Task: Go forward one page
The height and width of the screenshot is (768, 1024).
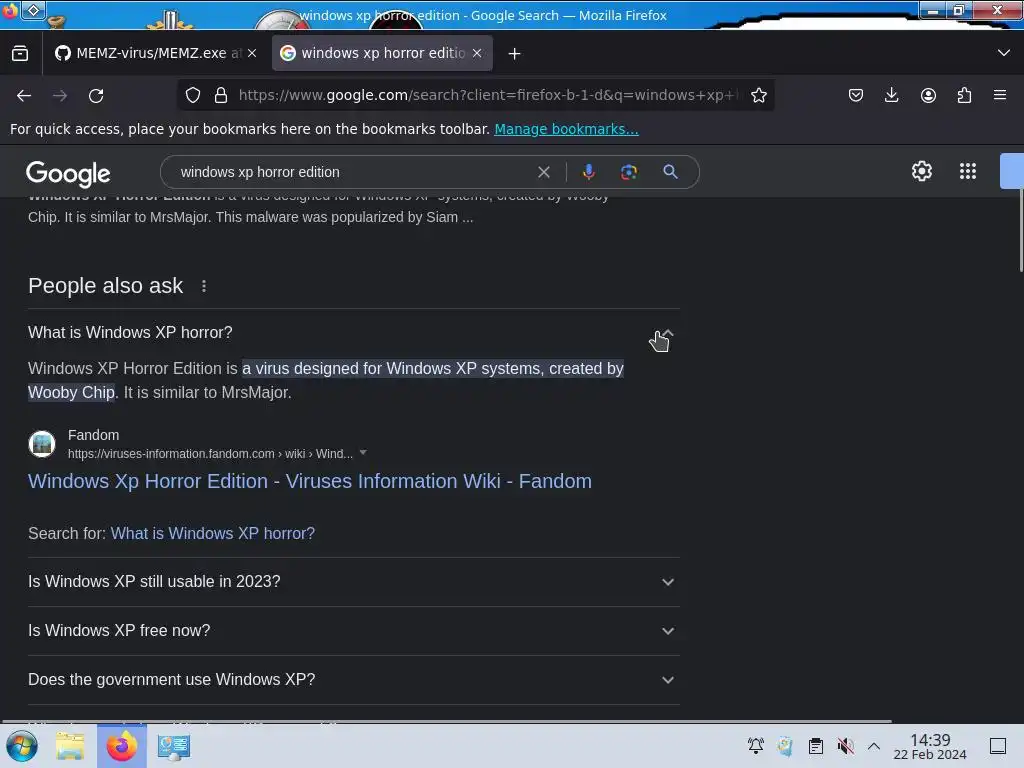Action: point(60,96)
